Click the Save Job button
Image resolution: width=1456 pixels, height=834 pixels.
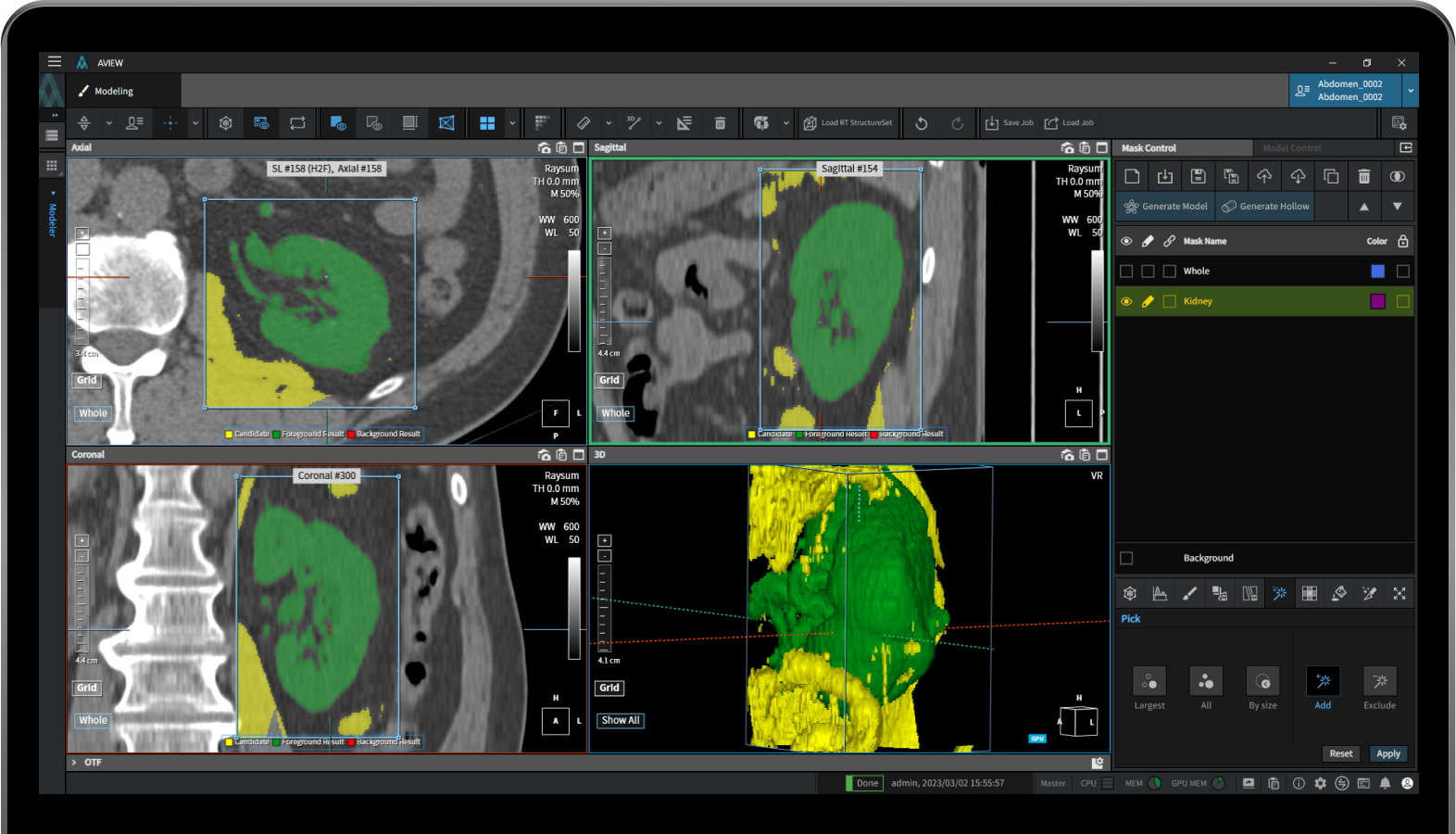[x=1010, y=122]
